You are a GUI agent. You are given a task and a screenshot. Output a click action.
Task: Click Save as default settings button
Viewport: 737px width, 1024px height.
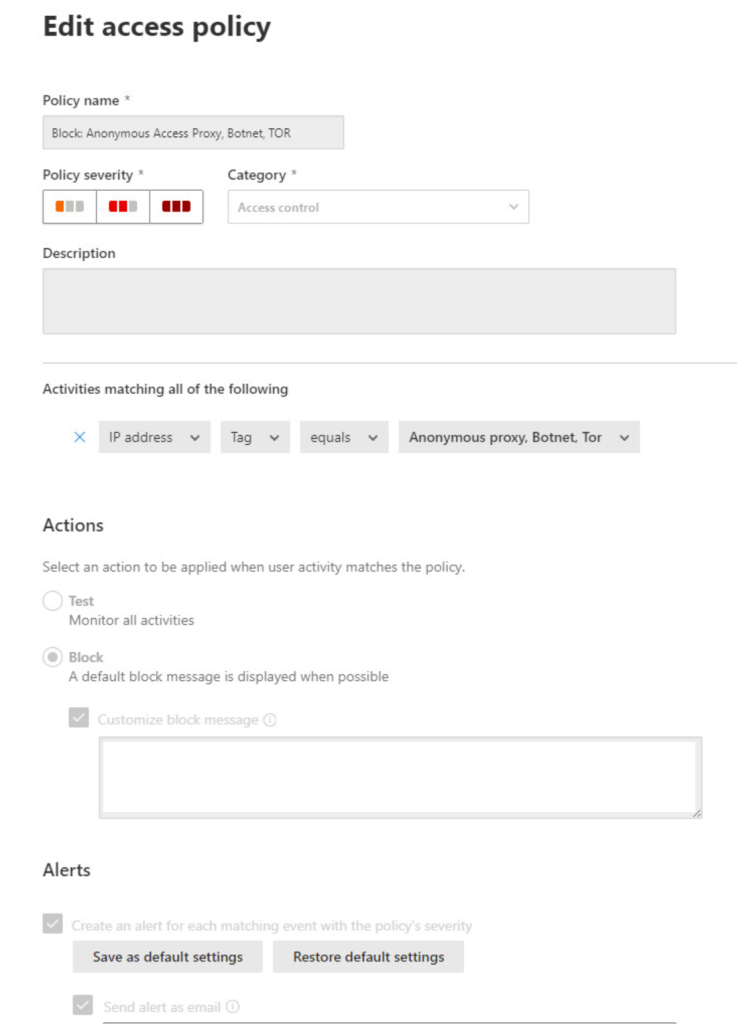click(x=168, y=957)
